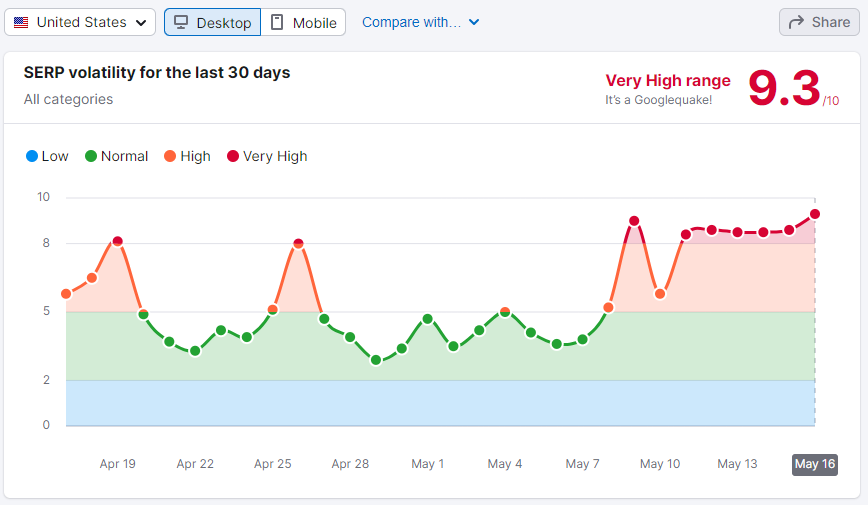Click the United States dropdown chevron
868x505 pixels.
tap(141, 23)
